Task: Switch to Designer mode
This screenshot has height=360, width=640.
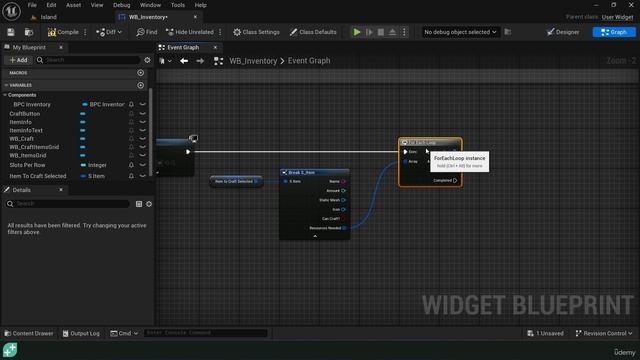Action: tap(563, 32)
